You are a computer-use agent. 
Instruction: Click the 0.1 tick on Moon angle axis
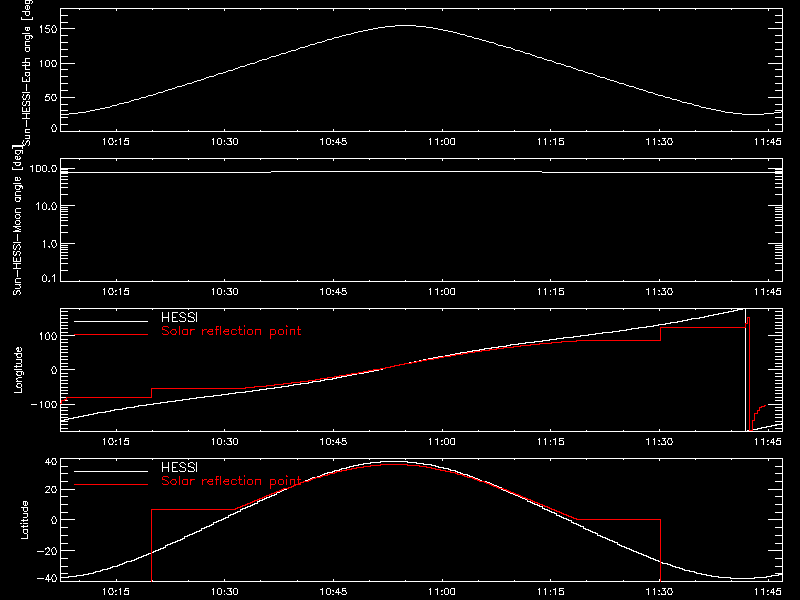[x=49, y=278]
